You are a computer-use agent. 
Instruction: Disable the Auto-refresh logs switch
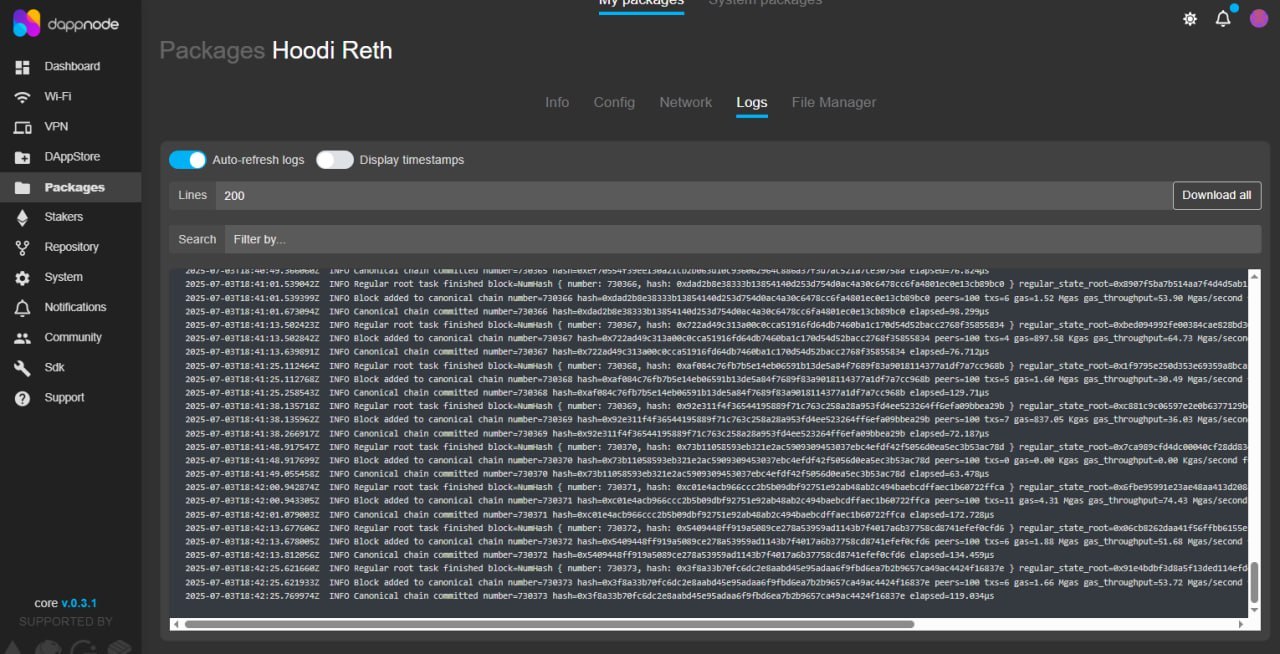(187, 160)
